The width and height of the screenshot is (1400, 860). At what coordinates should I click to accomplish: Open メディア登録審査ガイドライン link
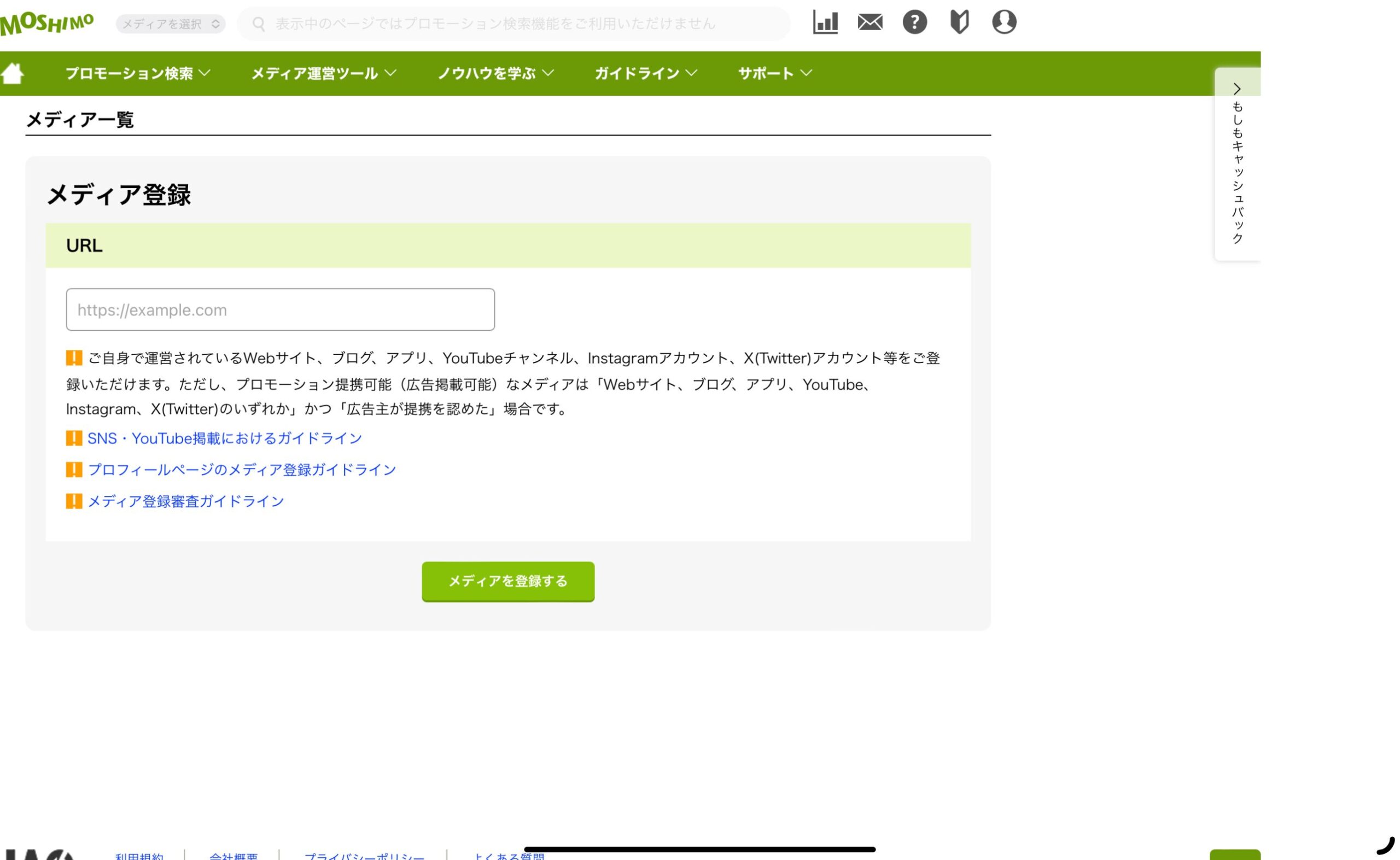[185, 501]
